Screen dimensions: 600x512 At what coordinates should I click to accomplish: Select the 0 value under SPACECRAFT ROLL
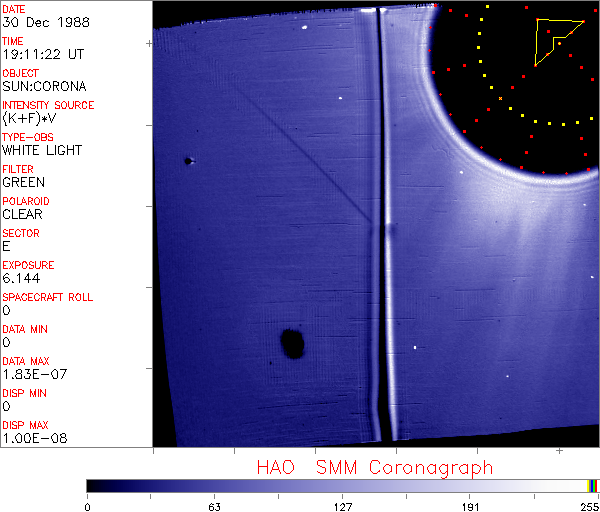(6, 310)
